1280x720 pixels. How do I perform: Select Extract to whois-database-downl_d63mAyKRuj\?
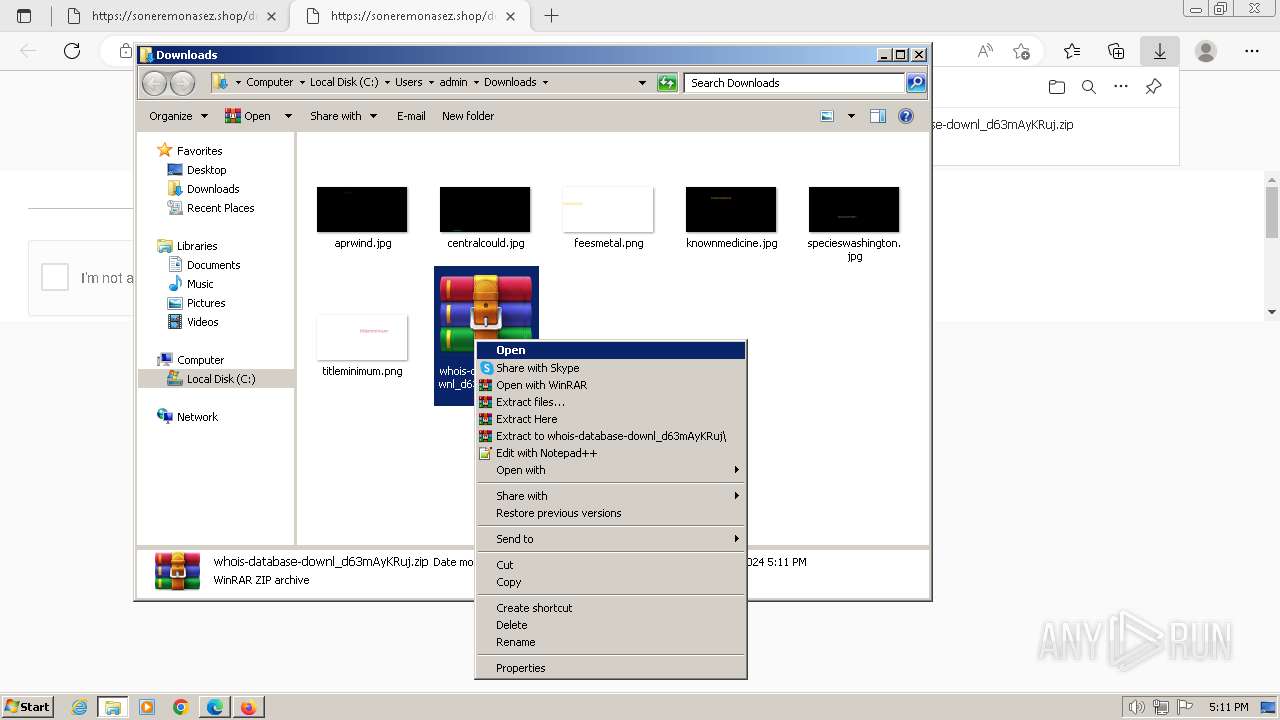point(610,436)
